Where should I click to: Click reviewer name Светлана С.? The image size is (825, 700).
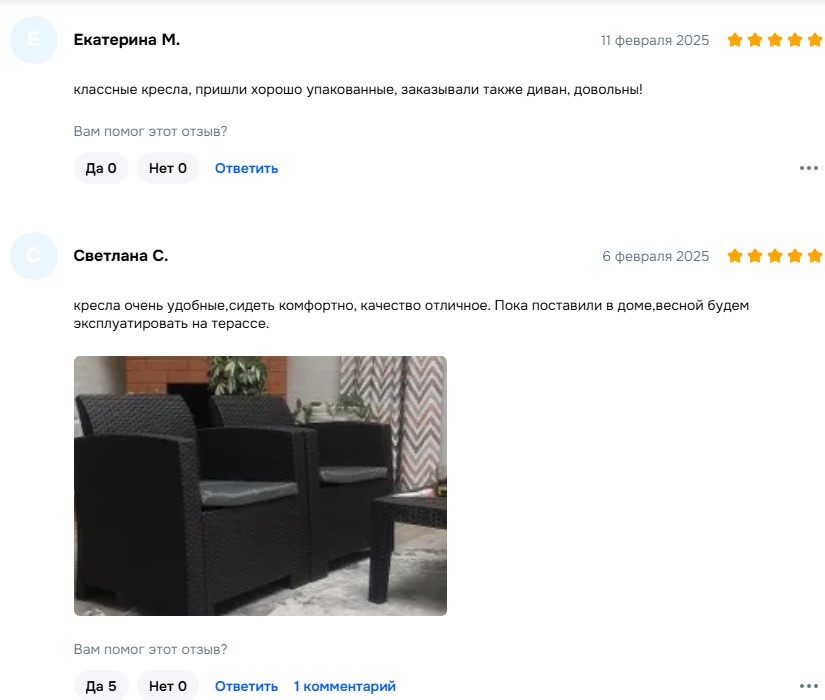coord(121,256)
